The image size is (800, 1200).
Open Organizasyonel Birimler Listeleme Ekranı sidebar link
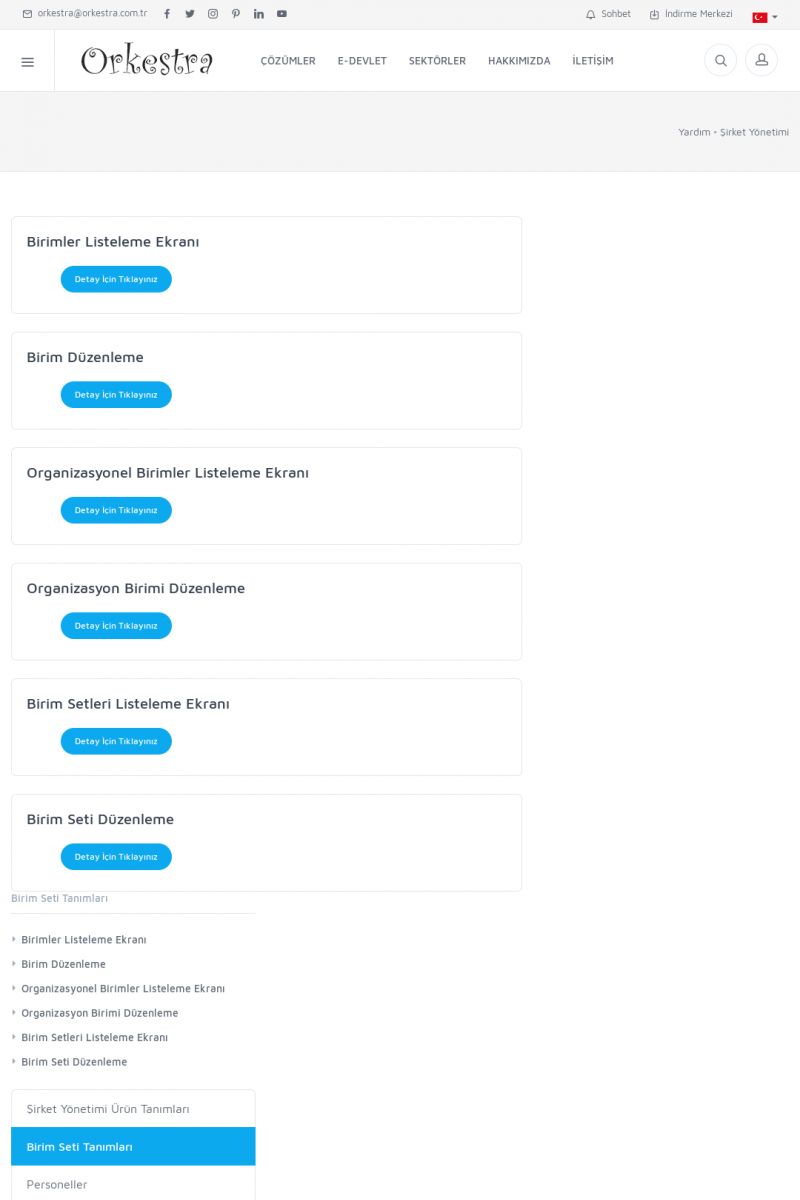pos(123,989)
